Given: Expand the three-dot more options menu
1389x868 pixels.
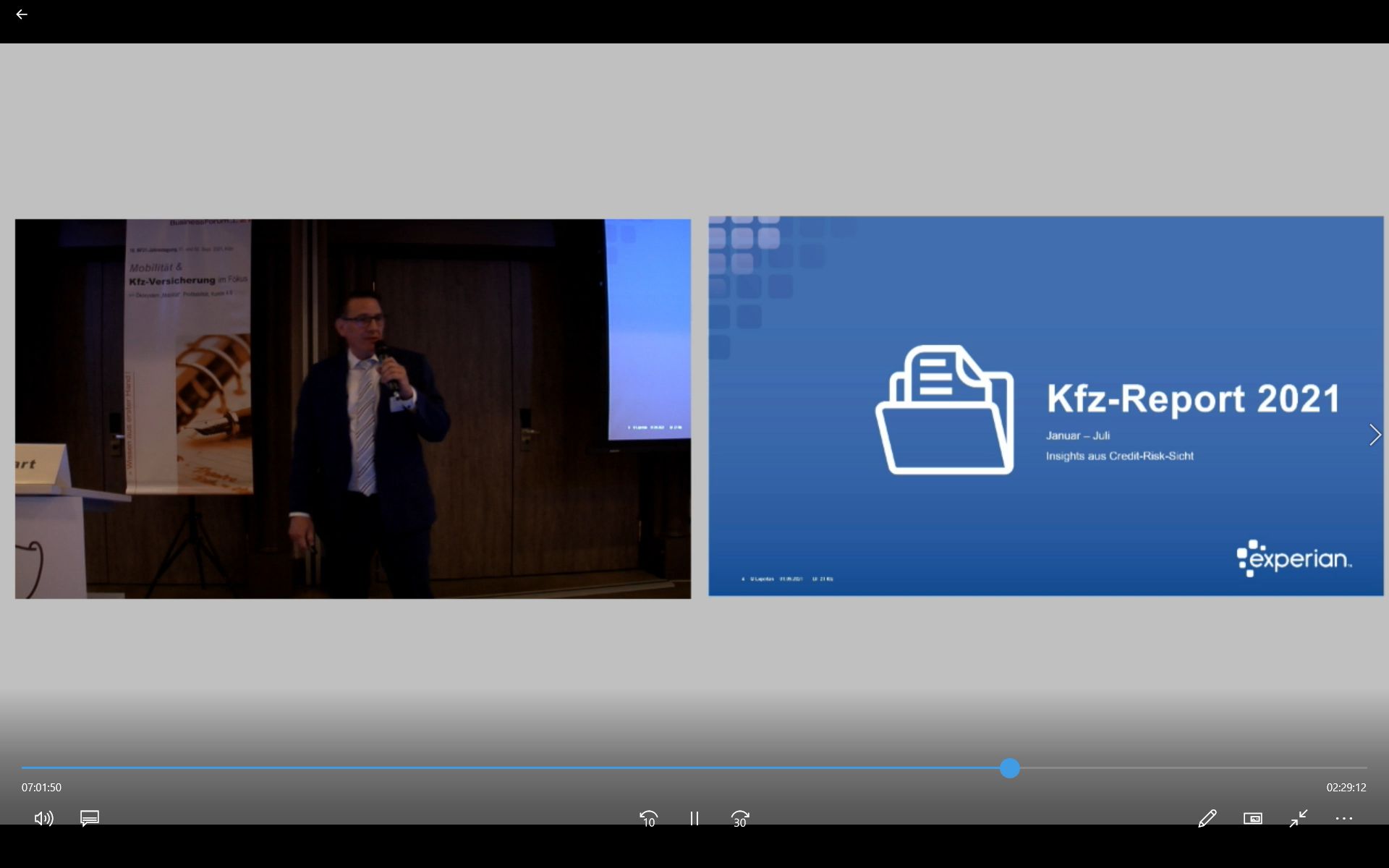Looking at the screenshot, I should coord(1343,818).
